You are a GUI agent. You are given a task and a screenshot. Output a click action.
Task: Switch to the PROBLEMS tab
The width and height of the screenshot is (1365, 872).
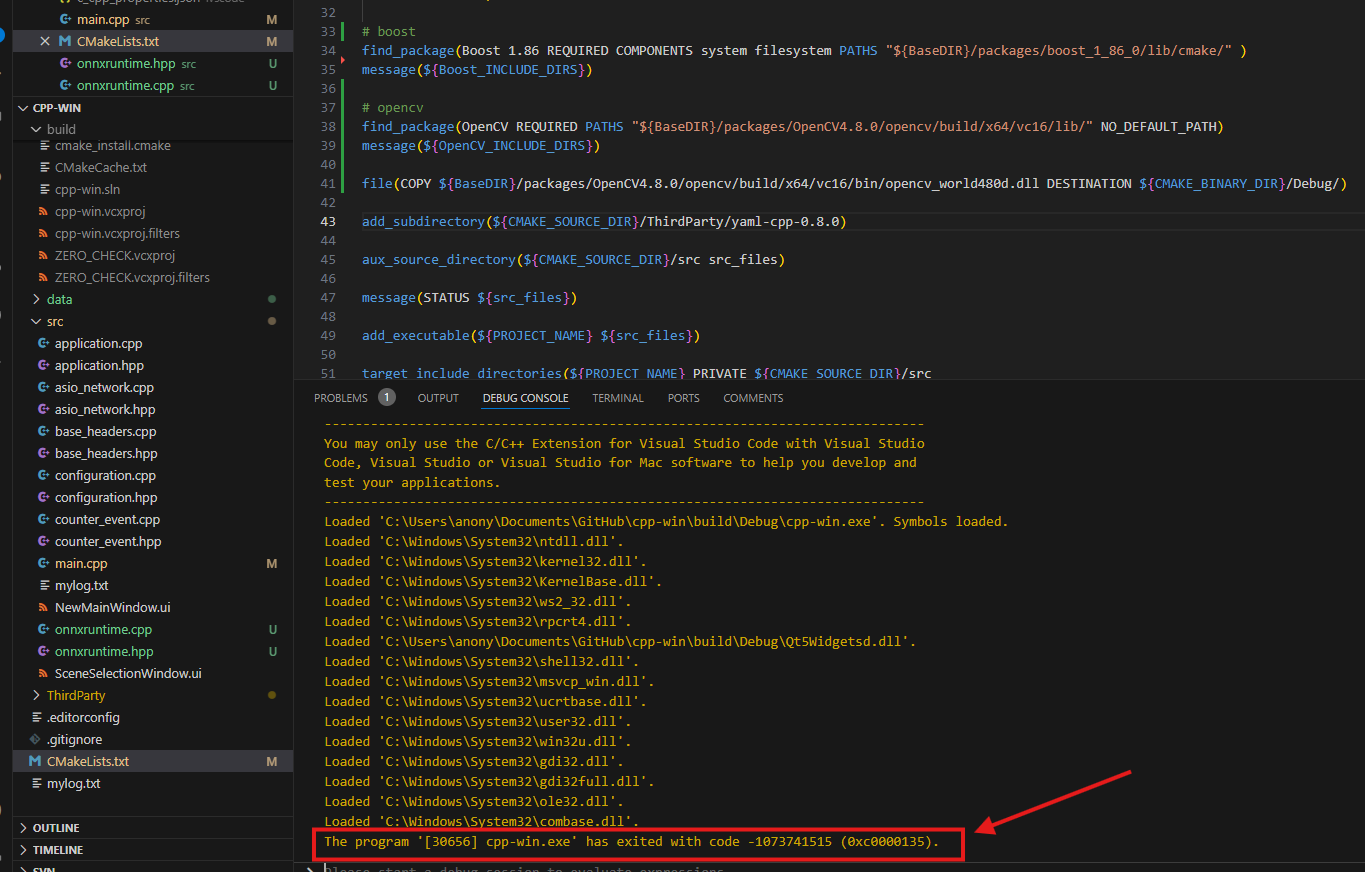tap(341, 398)
